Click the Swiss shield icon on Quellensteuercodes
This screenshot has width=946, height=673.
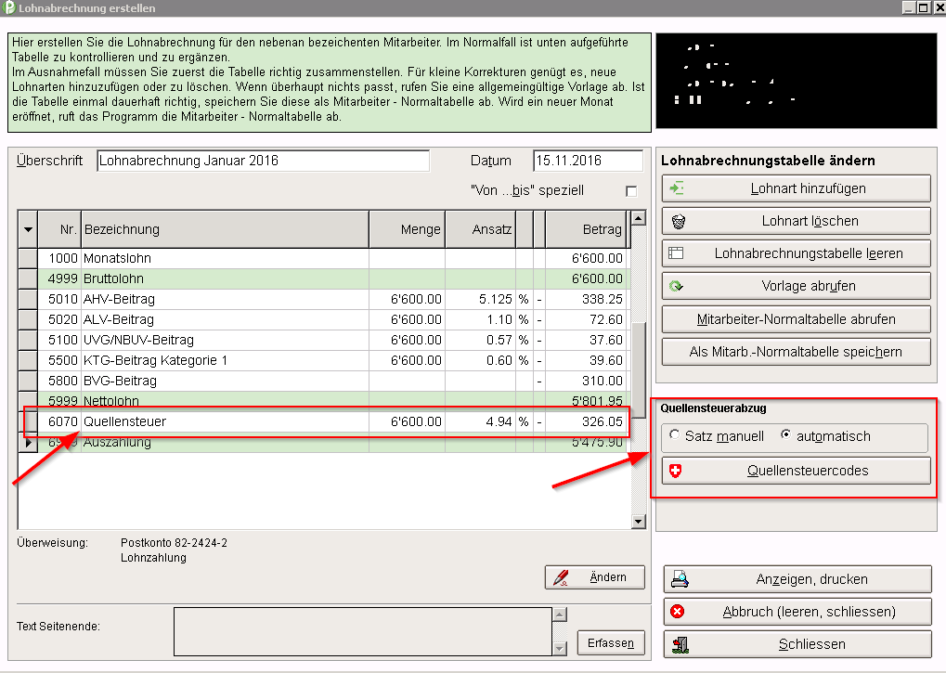[675, 471]
